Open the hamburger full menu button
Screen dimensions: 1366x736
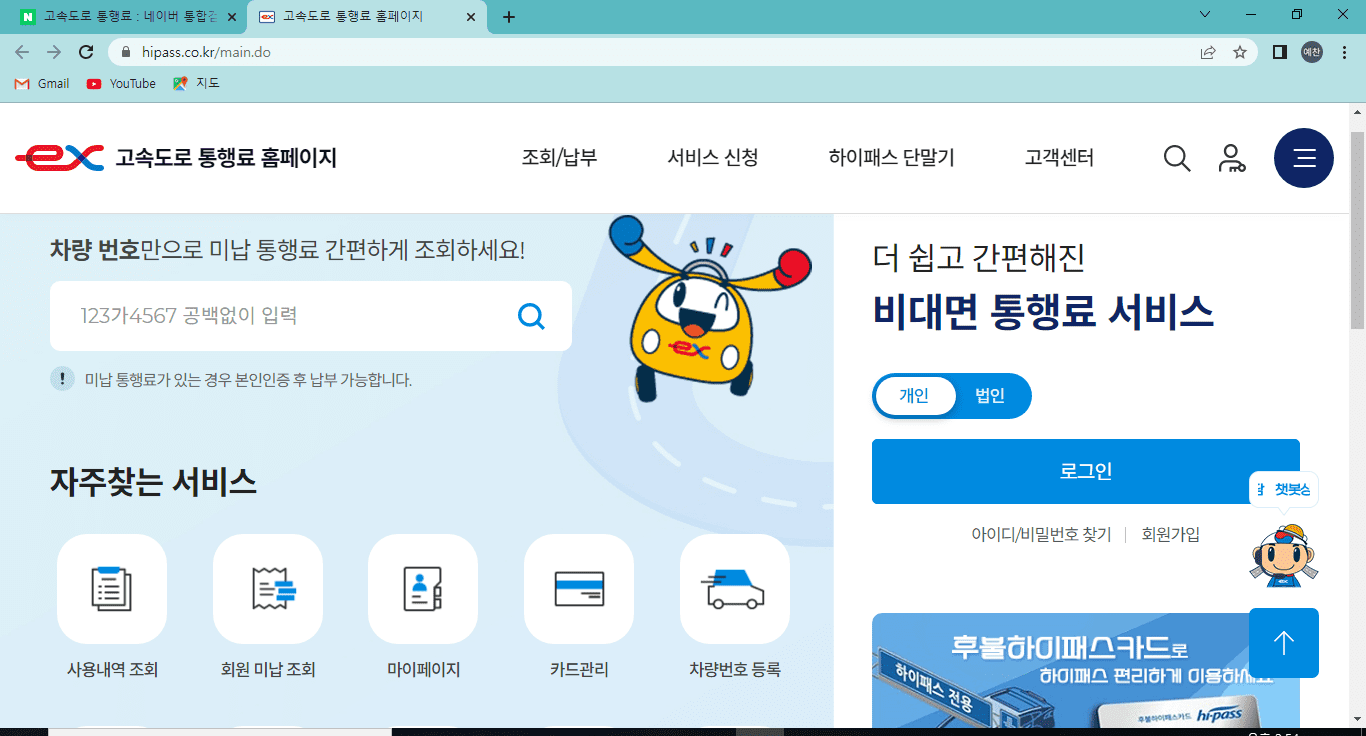[x=1304, y=158]
